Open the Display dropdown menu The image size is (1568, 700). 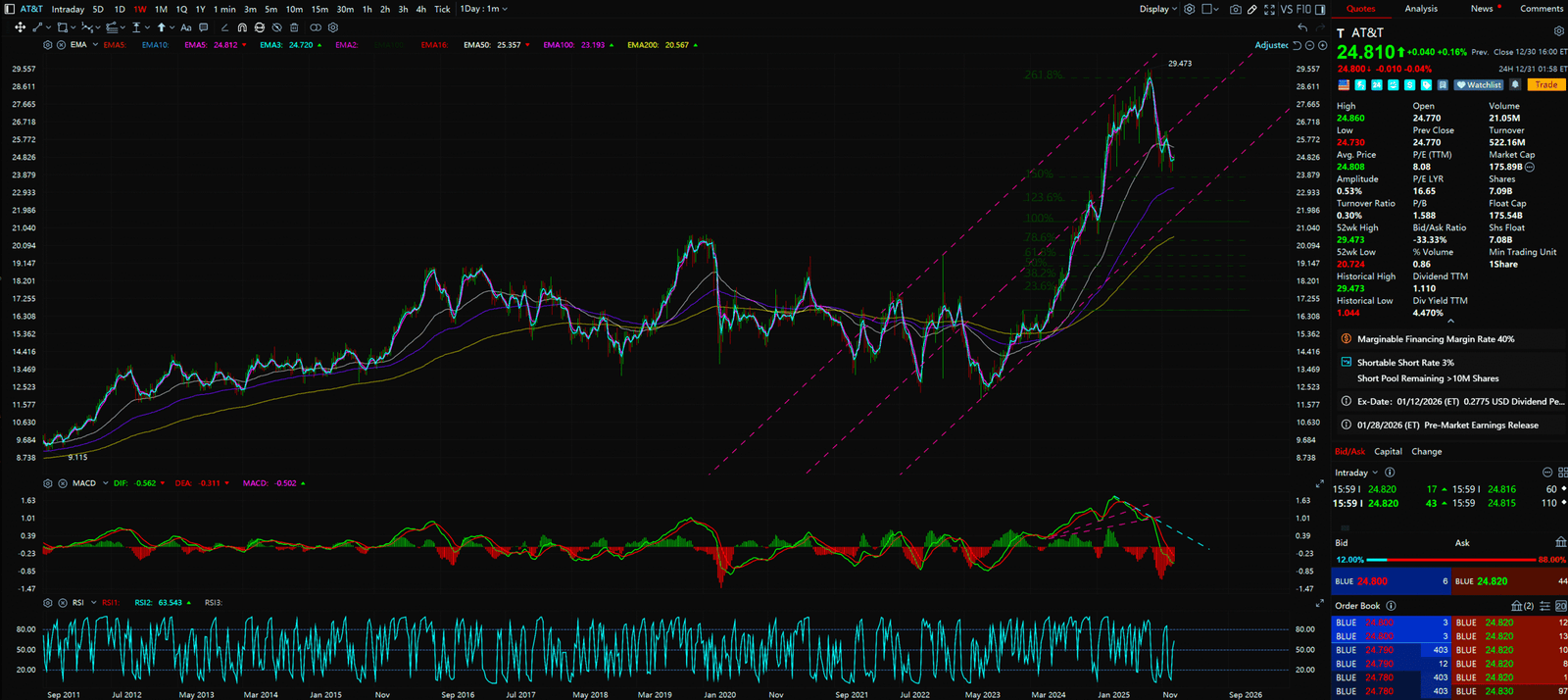(x=1157, y=9)
